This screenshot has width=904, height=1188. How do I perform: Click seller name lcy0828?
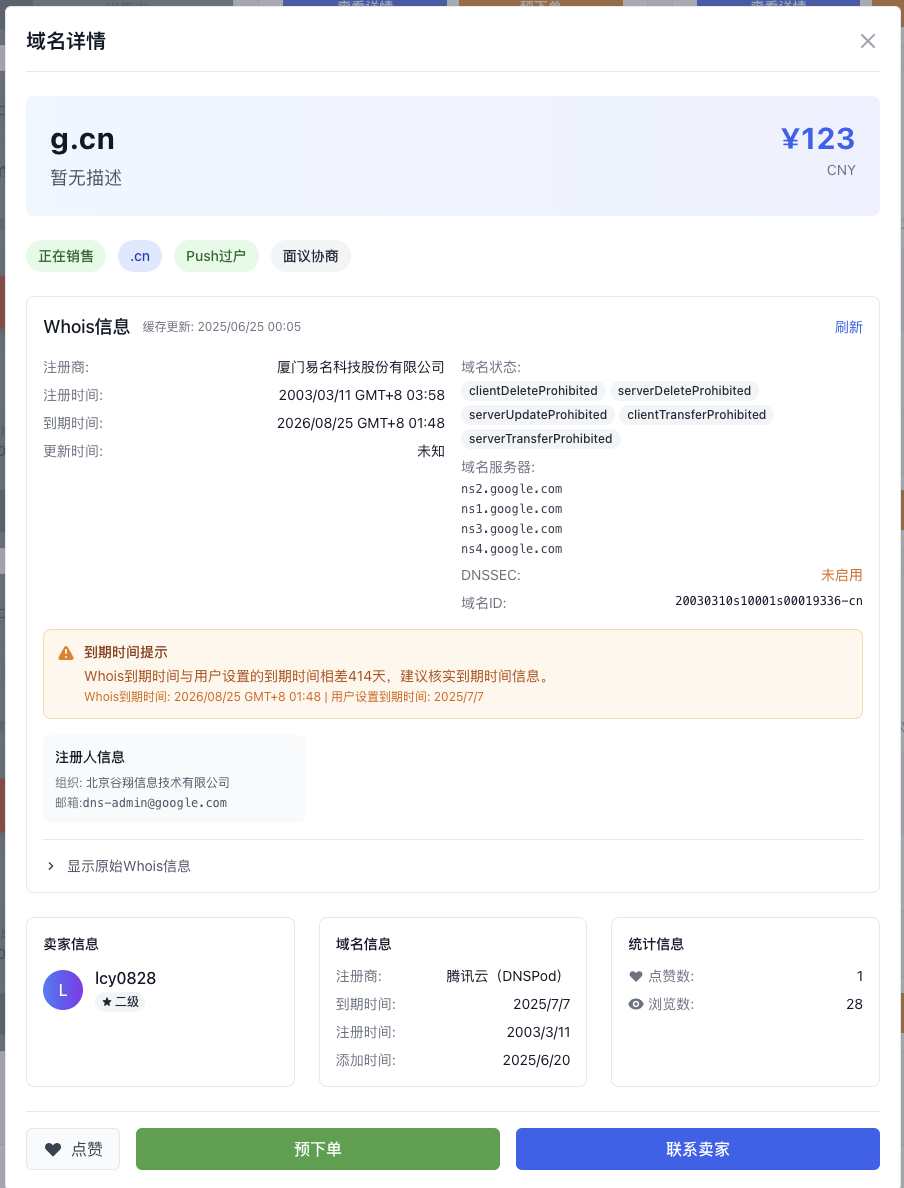tap(125, 978)
